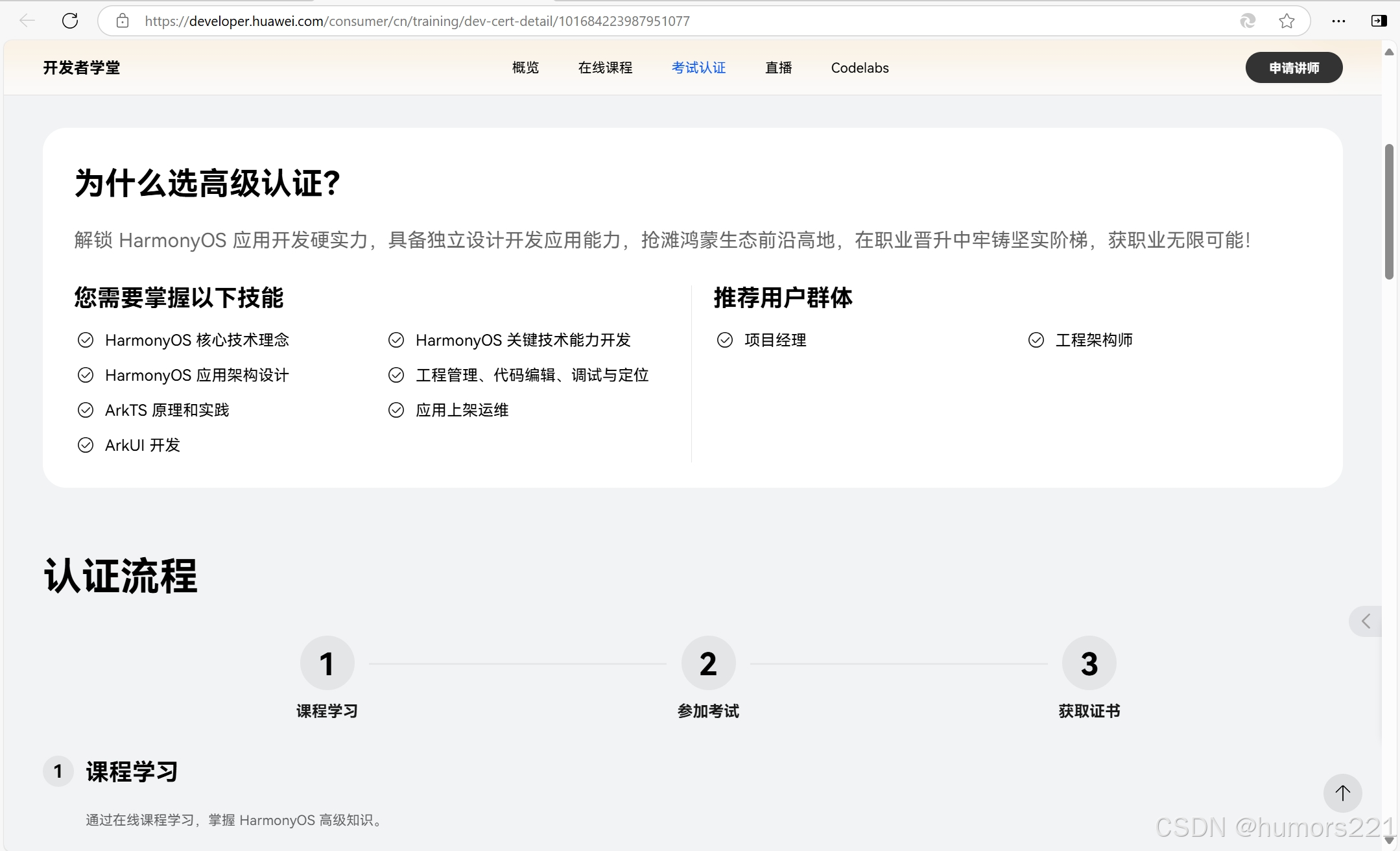
Task: Toggle the browser sidebar icon
Action: pyautogui.click(x=1379, y=21)
